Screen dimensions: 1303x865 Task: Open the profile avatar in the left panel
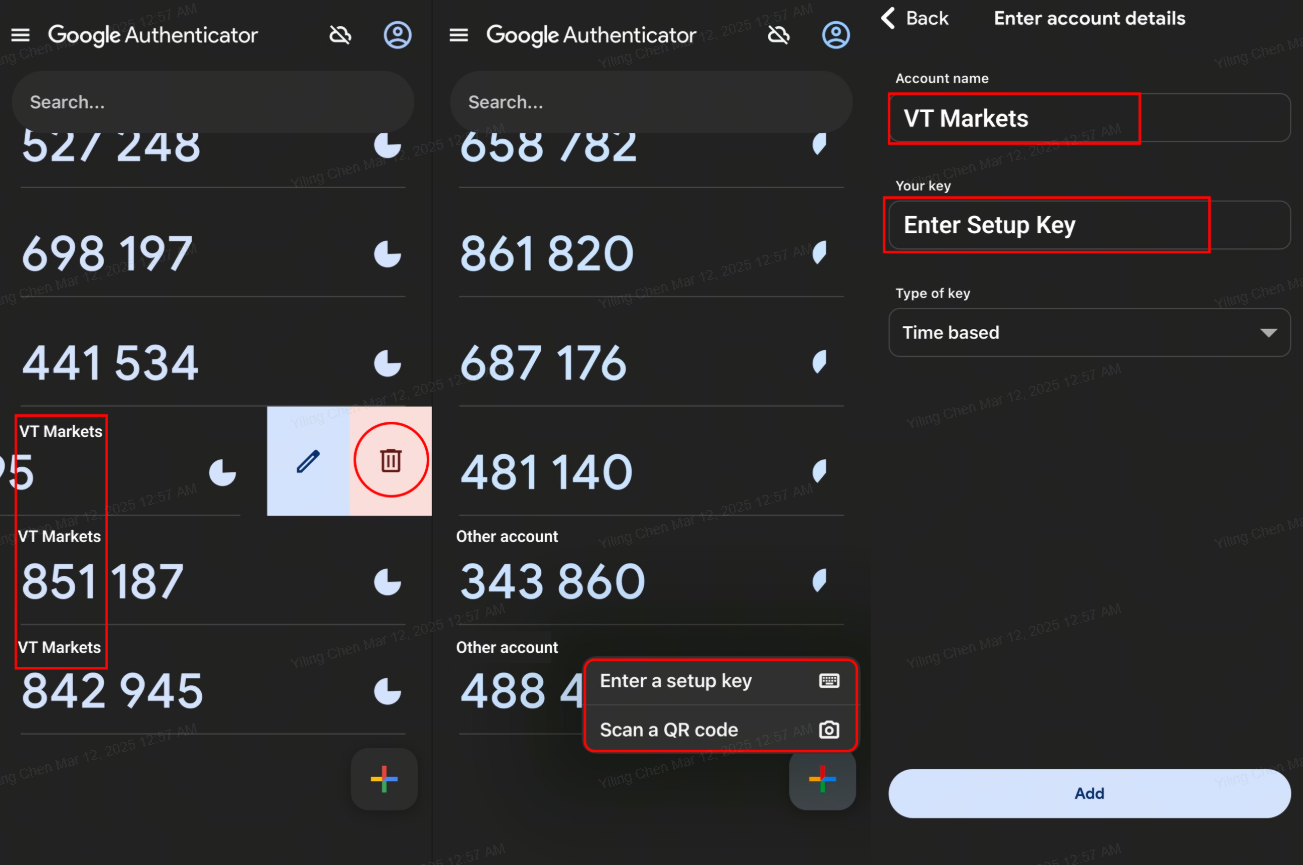coord(398,35)
